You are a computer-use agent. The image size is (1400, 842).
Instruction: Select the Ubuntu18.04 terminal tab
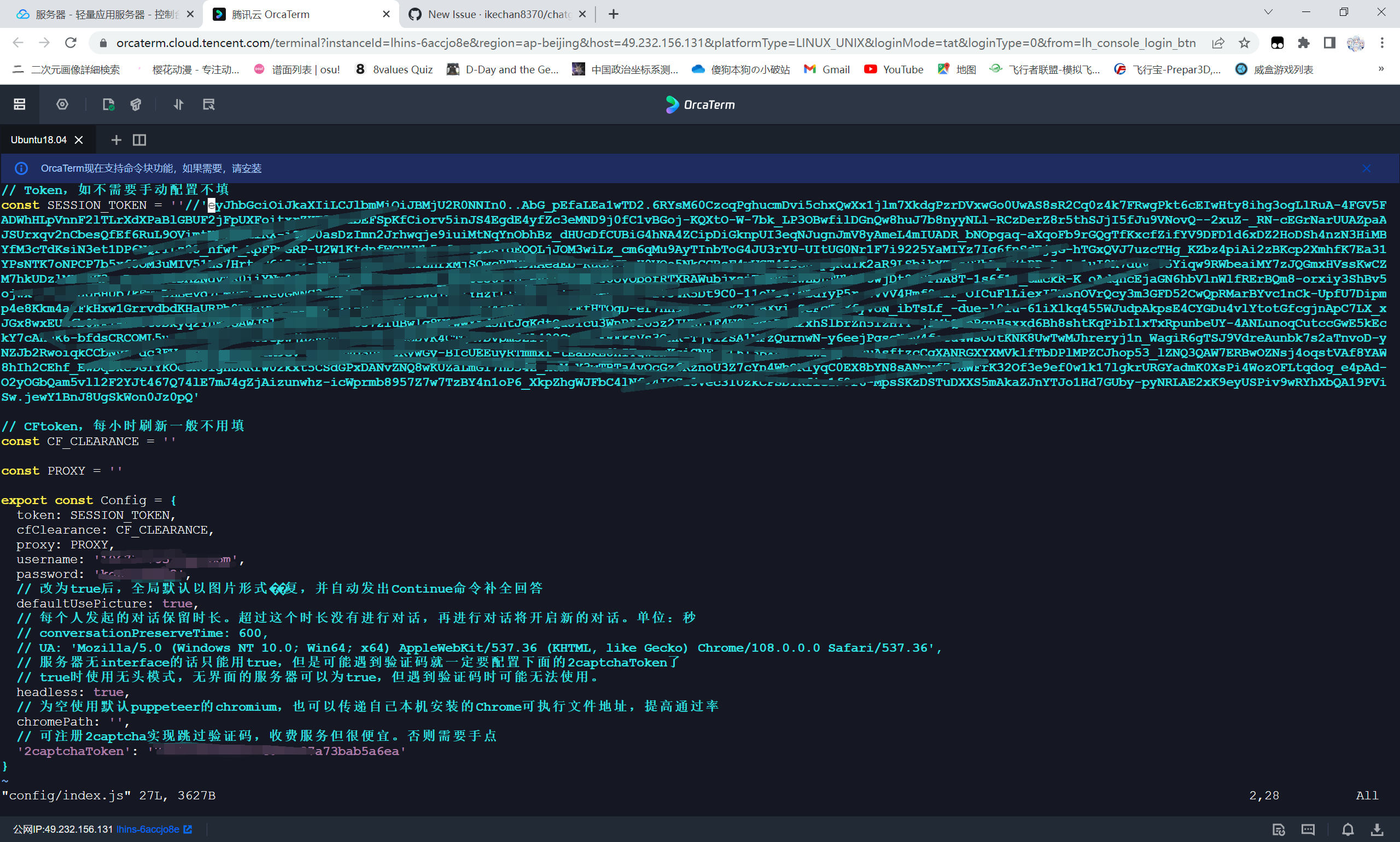pos(40,139)
